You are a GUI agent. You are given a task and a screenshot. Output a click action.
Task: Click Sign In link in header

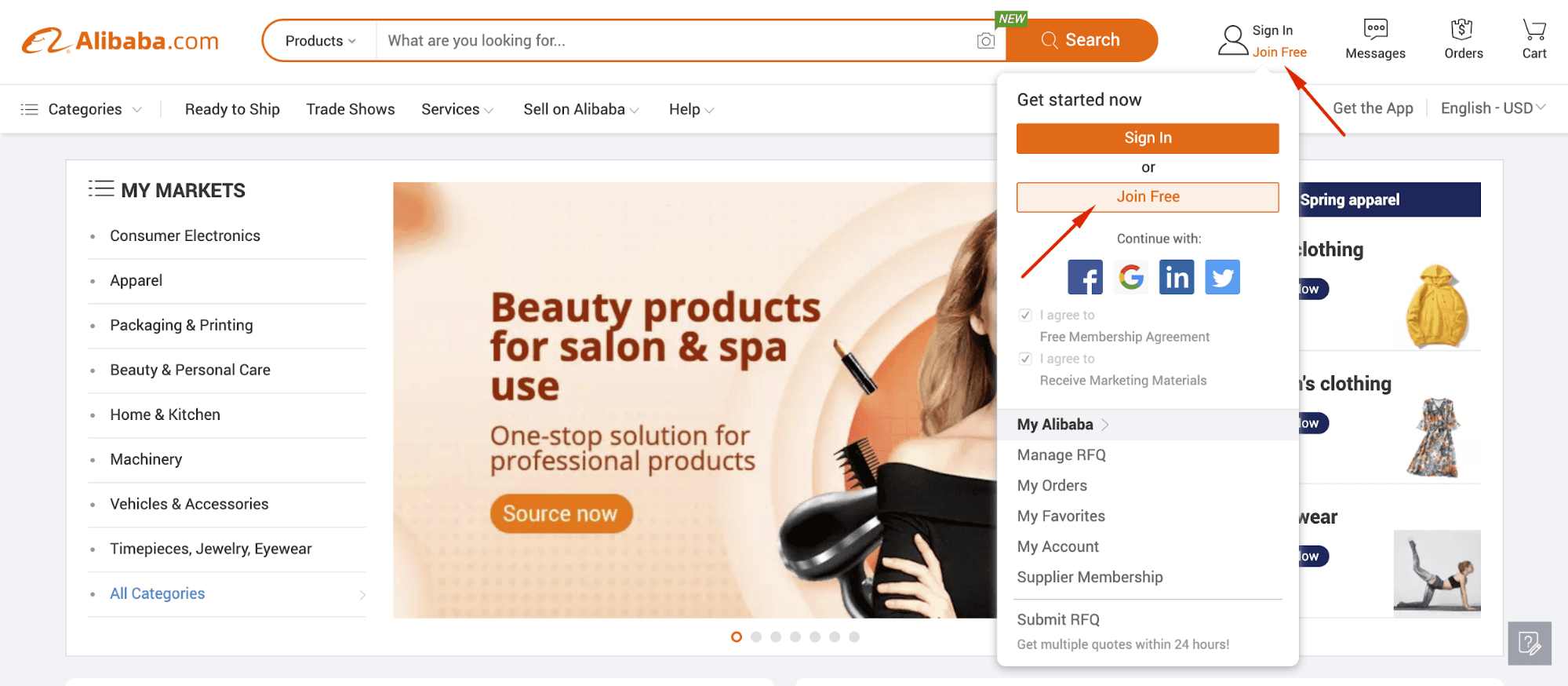1272,31
